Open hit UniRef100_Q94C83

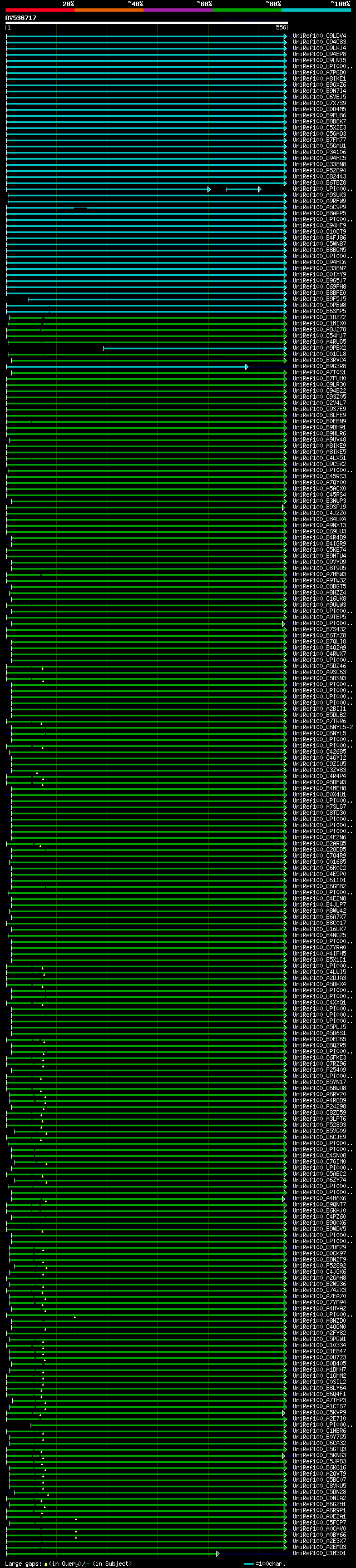319,42
